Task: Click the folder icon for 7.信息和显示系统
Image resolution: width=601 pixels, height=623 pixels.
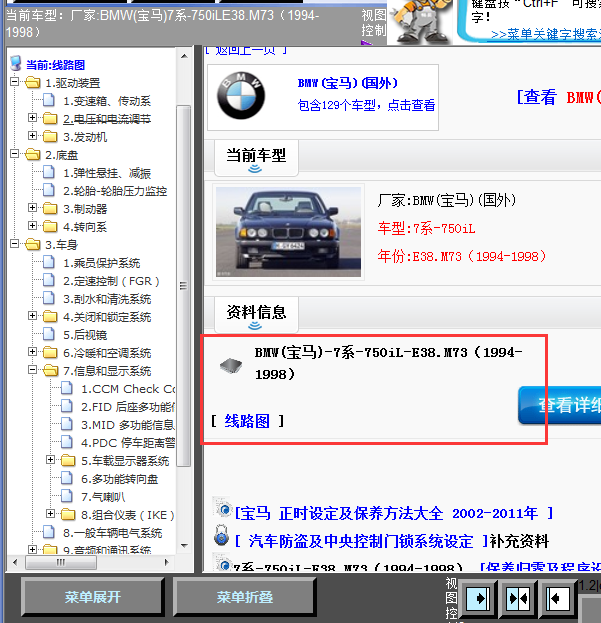Action: (50, 370)
